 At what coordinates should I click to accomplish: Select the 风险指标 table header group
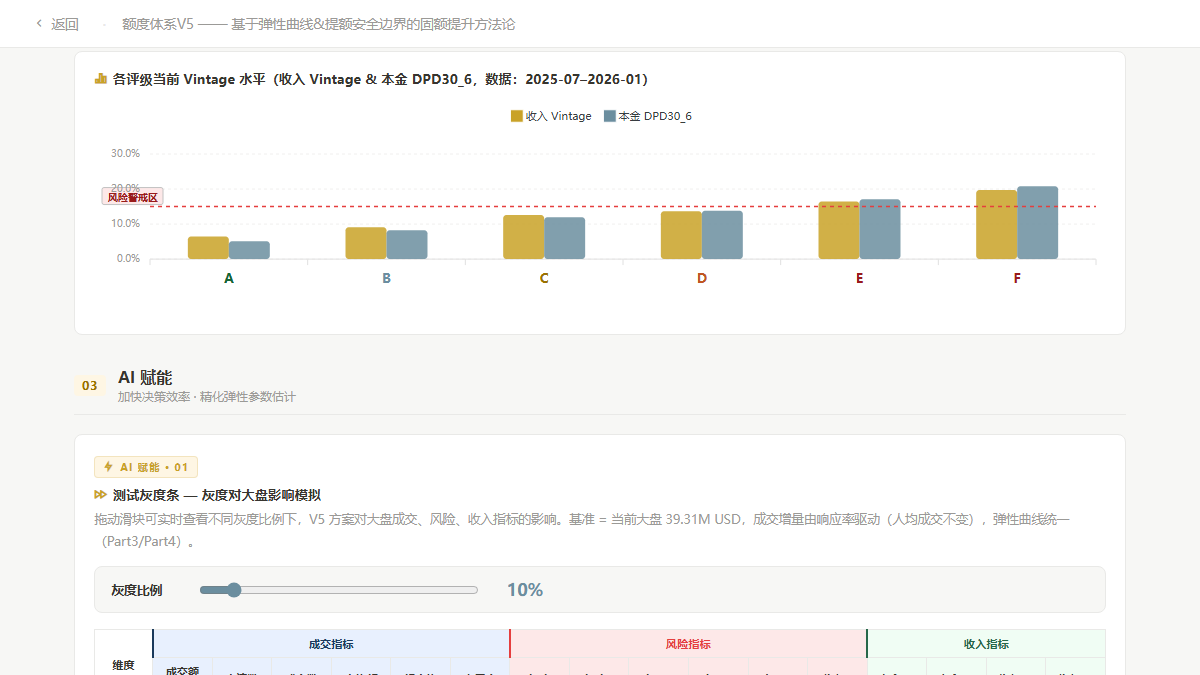688,644
